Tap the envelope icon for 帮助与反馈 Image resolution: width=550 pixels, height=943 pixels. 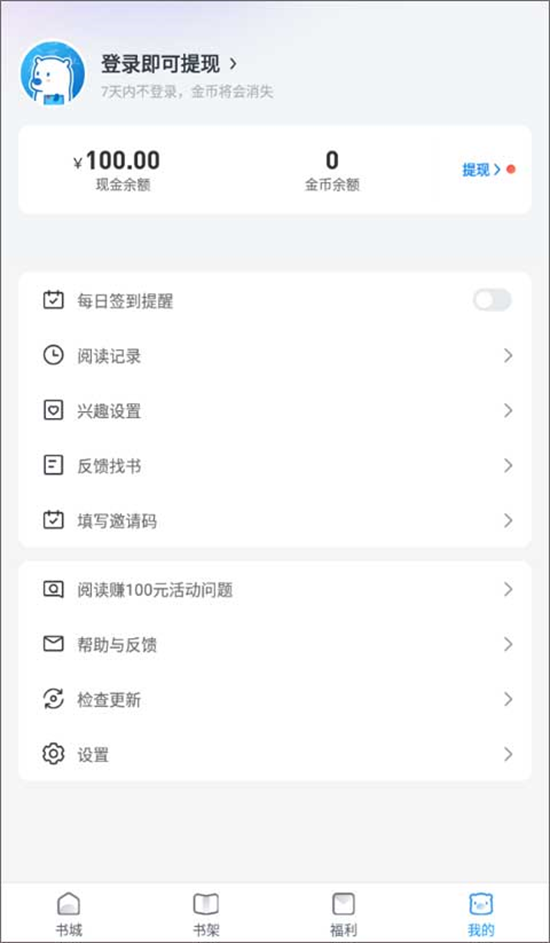click(x=53, y=644)
